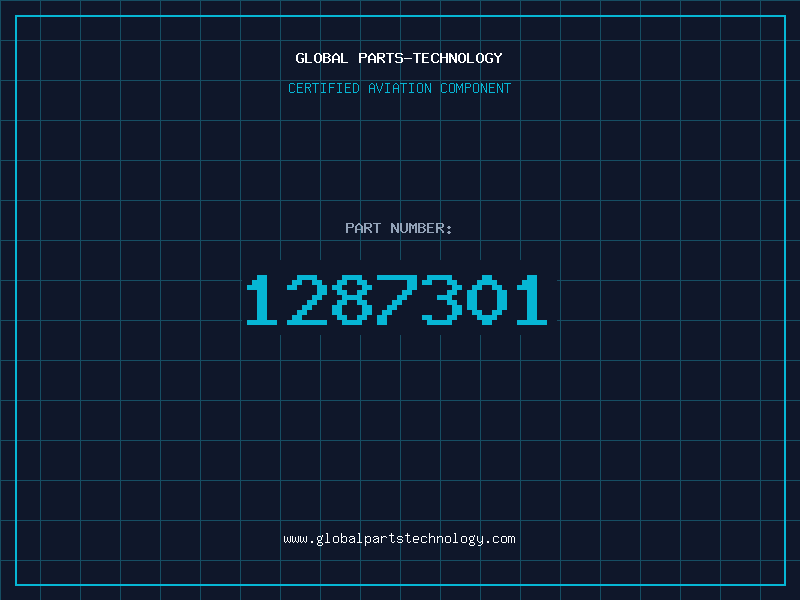
Task: Select the part number 1287301
Action: [397, 300]
